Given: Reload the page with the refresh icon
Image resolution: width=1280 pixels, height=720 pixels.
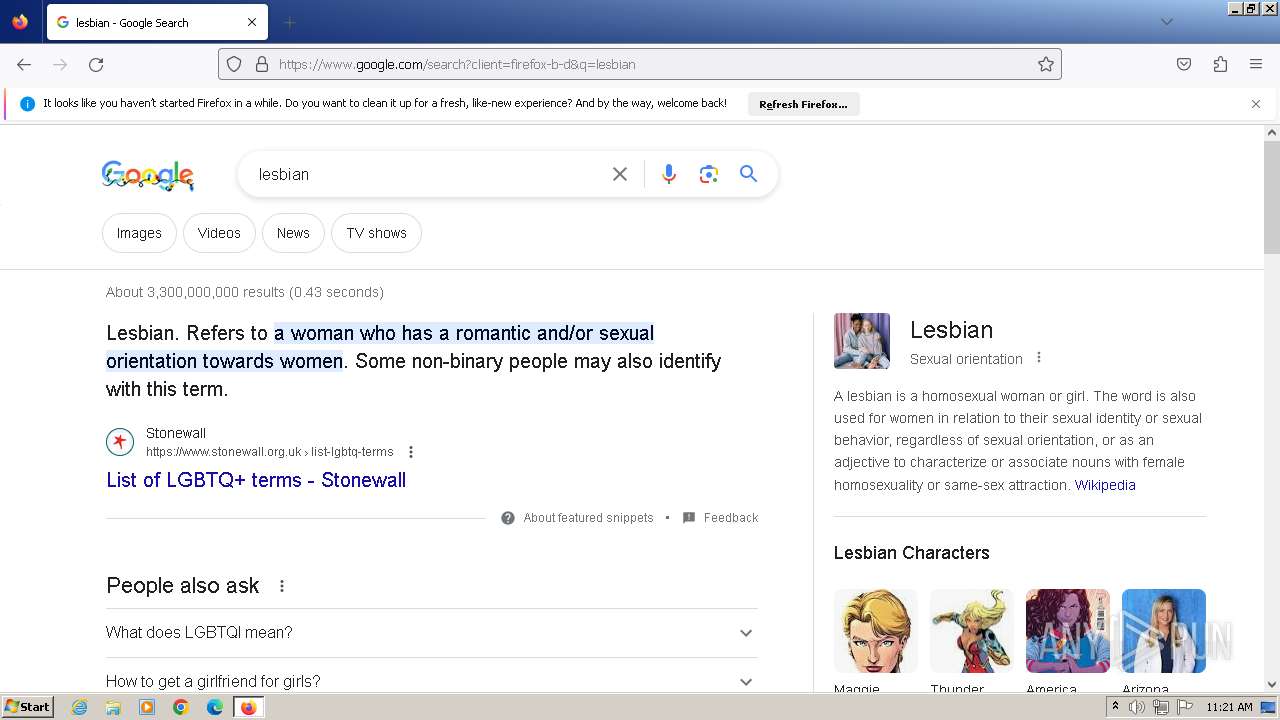Looking at the screenshot, I should tap(96, 64).
